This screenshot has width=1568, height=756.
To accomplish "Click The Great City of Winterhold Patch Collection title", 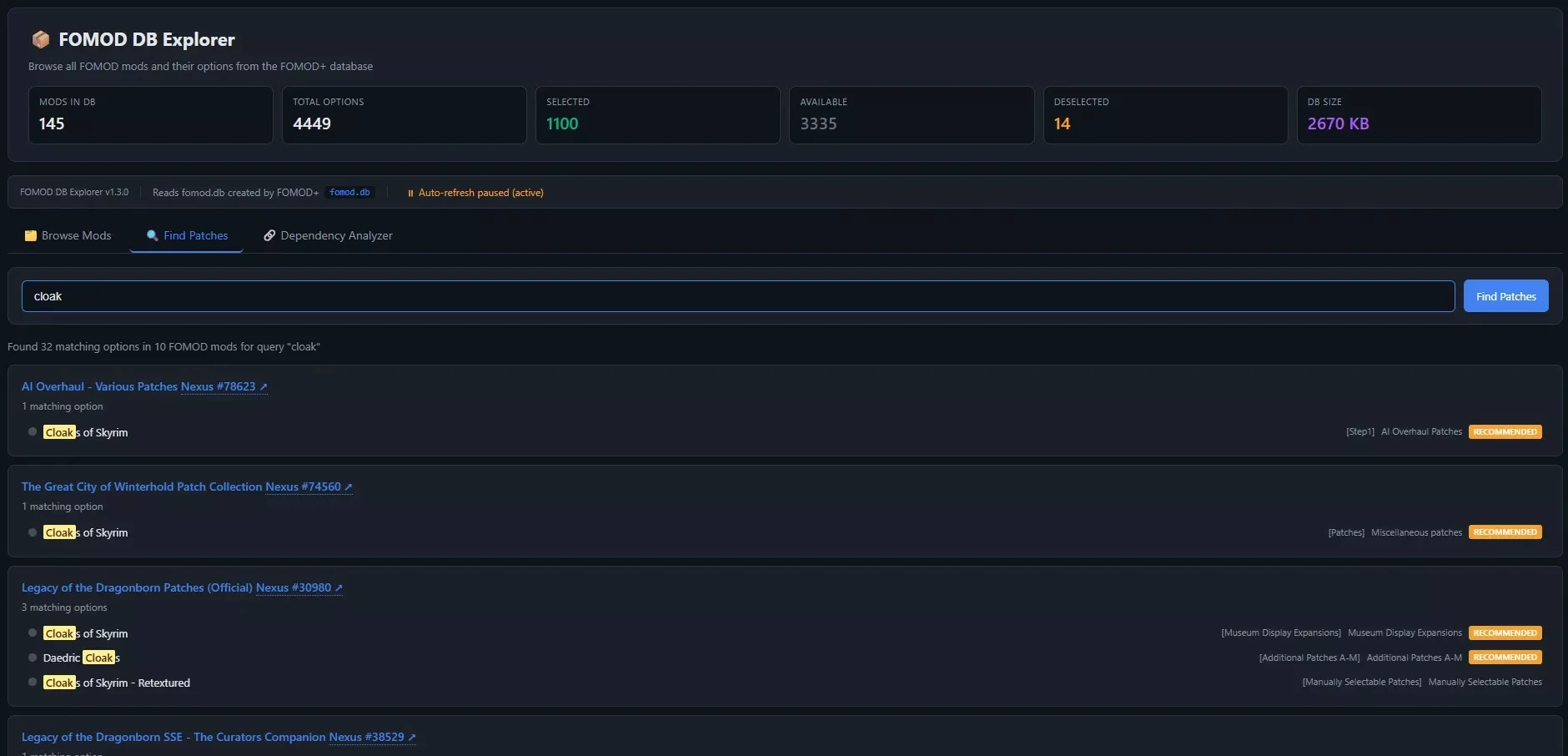I will tap(142, 486).
